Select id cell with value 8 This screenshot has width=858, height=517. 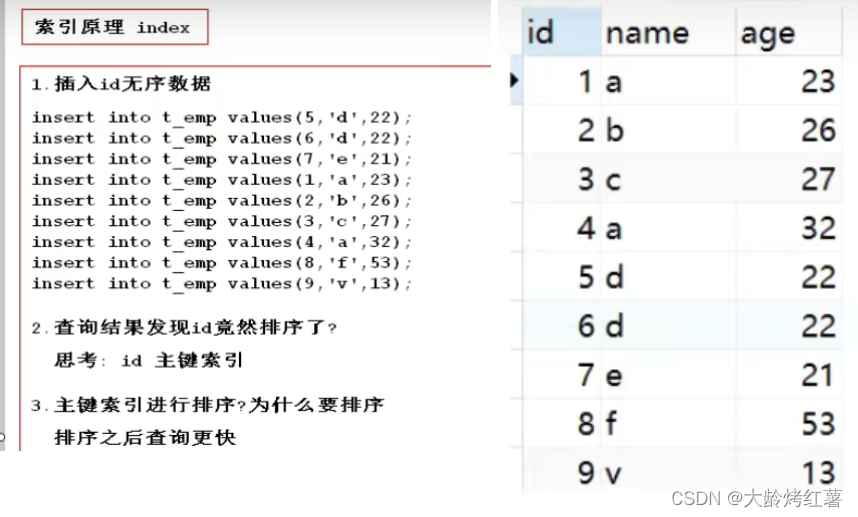562,423
